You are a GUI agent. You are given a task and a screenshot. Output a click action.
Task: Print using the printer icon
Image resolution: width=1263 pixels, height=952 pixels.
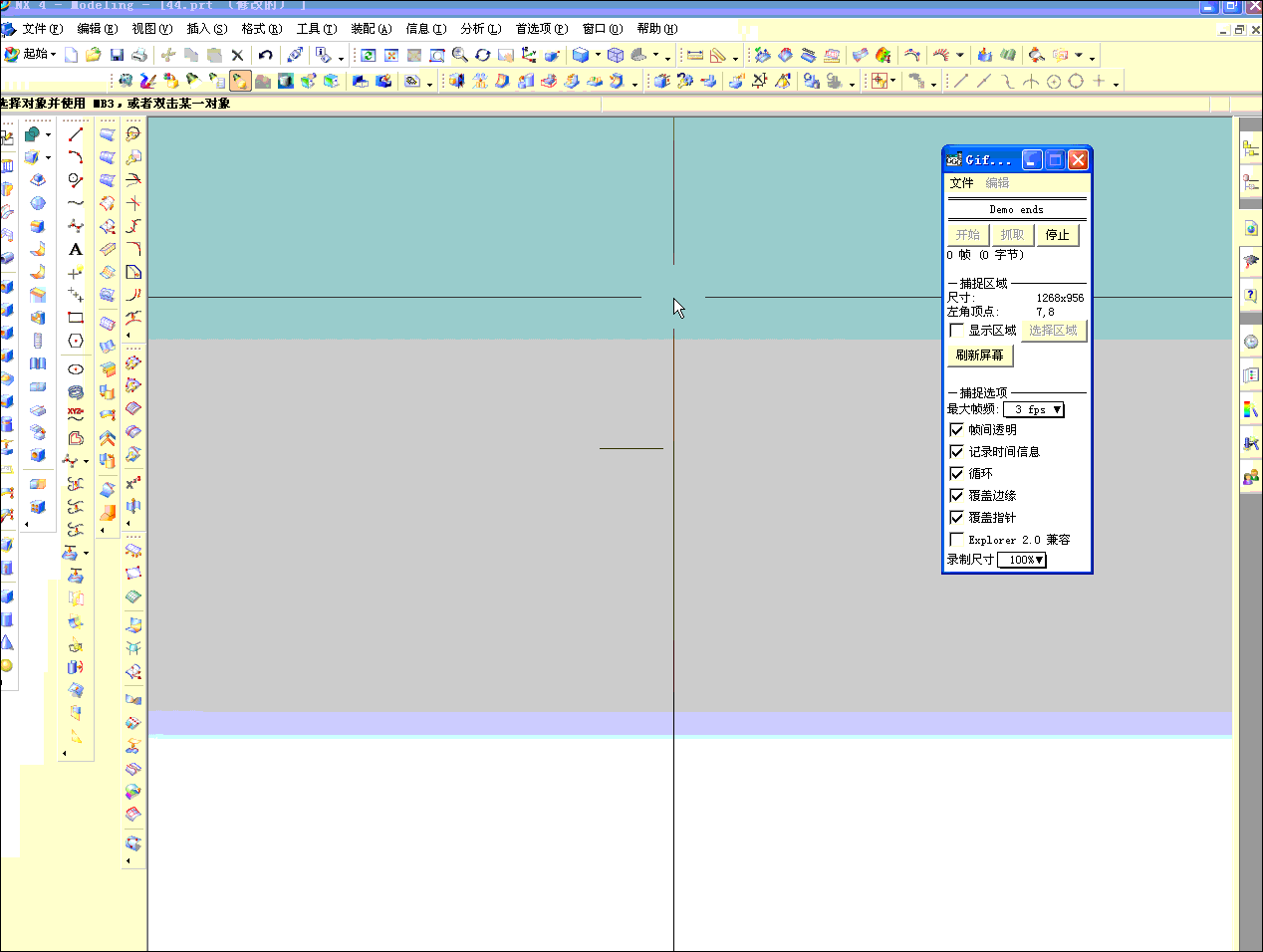pos(139,55)
